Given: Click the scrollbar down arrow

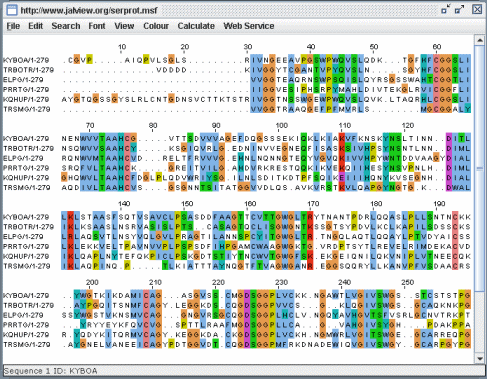Looking at the screenshot, I should [x=480, y=359].
